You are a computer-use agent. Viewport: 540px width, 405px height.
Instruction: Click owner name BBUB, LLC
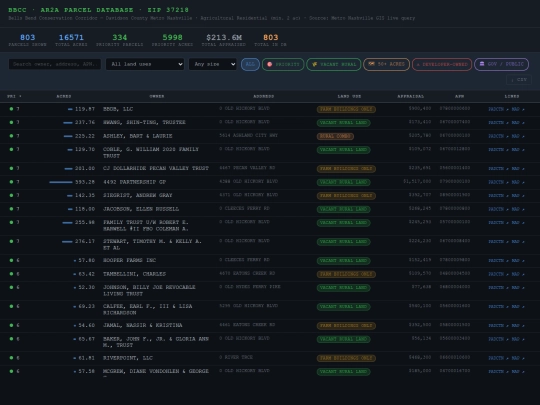point(118,109)
